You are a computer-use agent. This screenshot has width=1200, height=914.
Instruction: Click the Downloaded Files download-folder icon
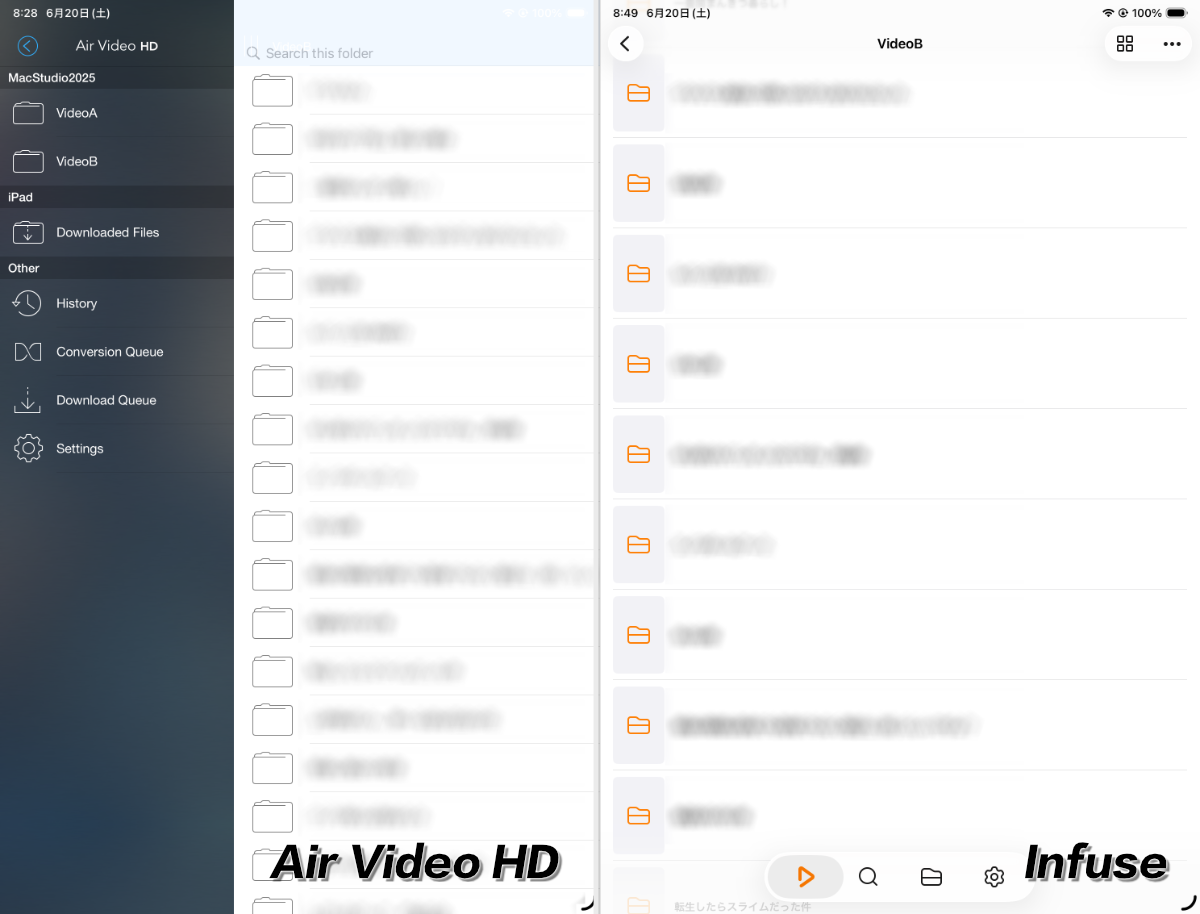point(28,232)
